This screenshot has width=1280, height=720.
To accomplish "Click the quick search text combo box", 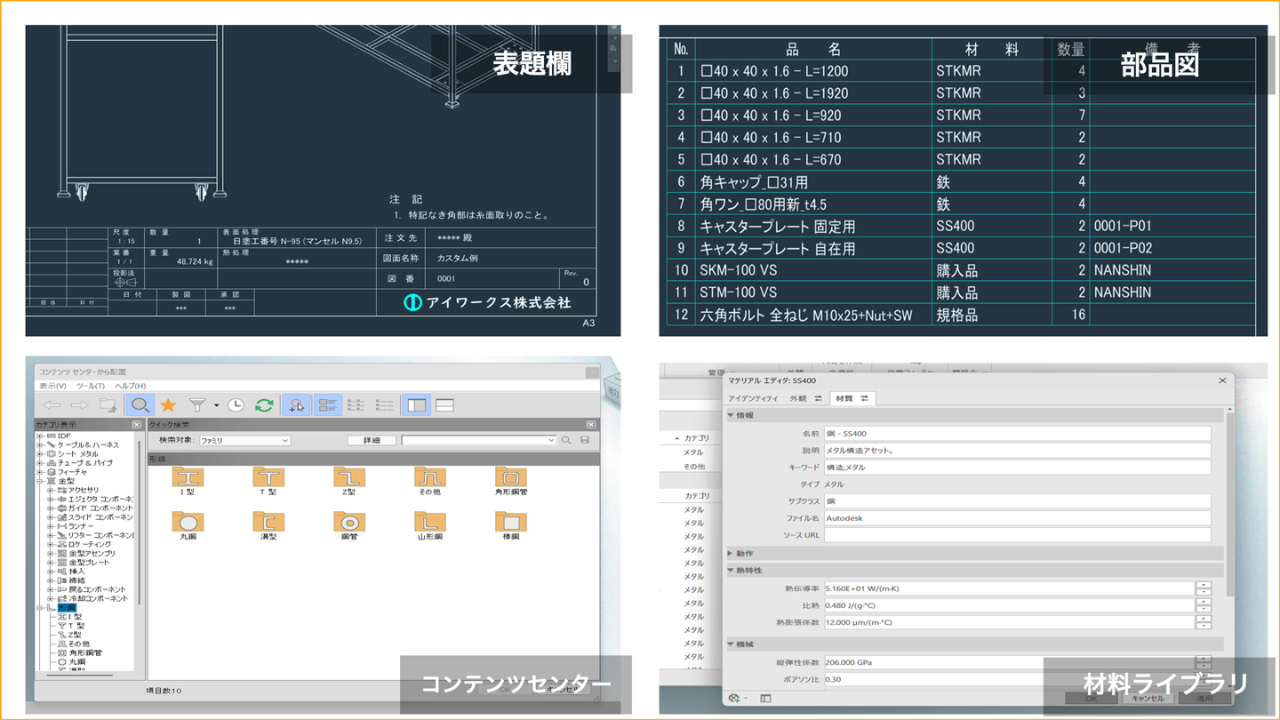I will tap(479, 440).
